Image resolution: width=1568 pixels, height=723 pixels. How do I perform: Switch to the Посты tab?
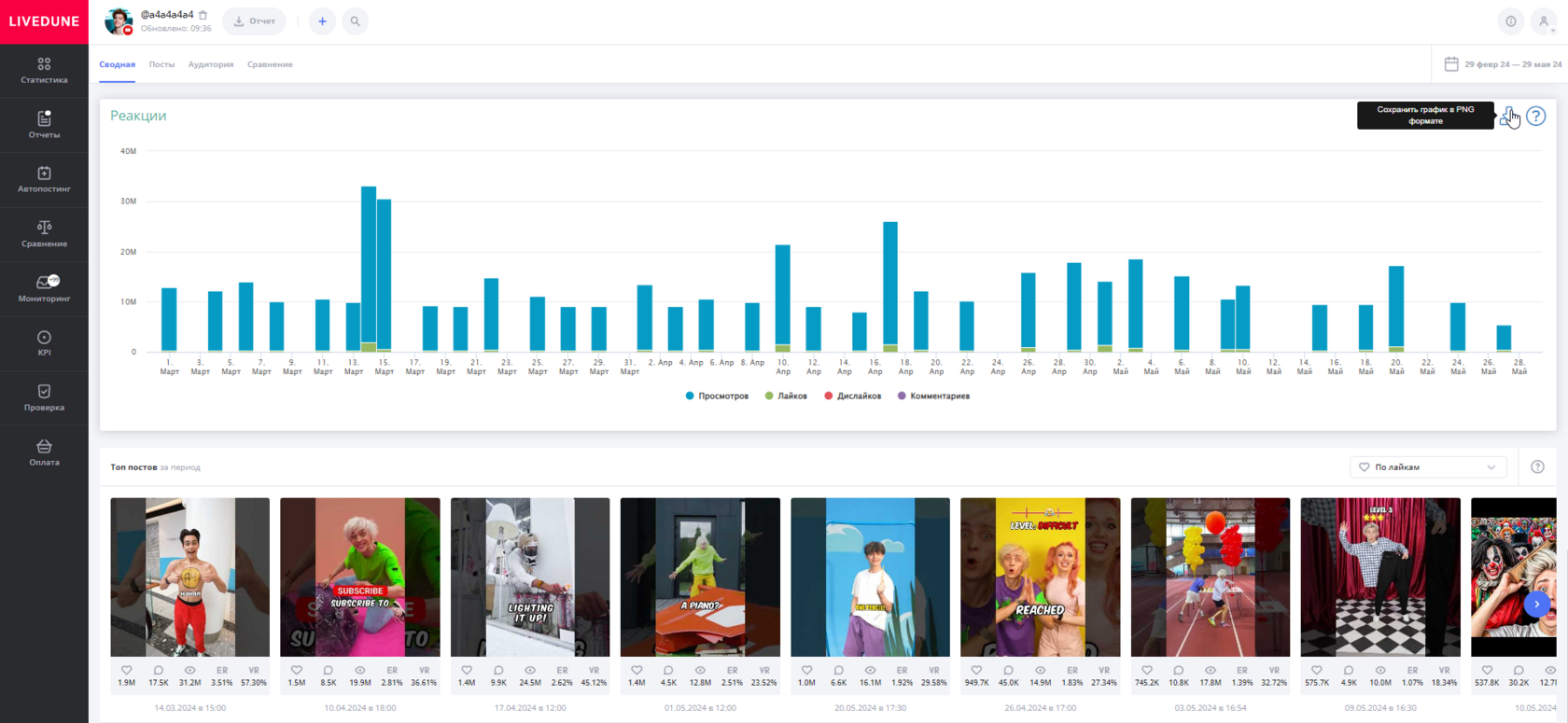pos(161,64)
